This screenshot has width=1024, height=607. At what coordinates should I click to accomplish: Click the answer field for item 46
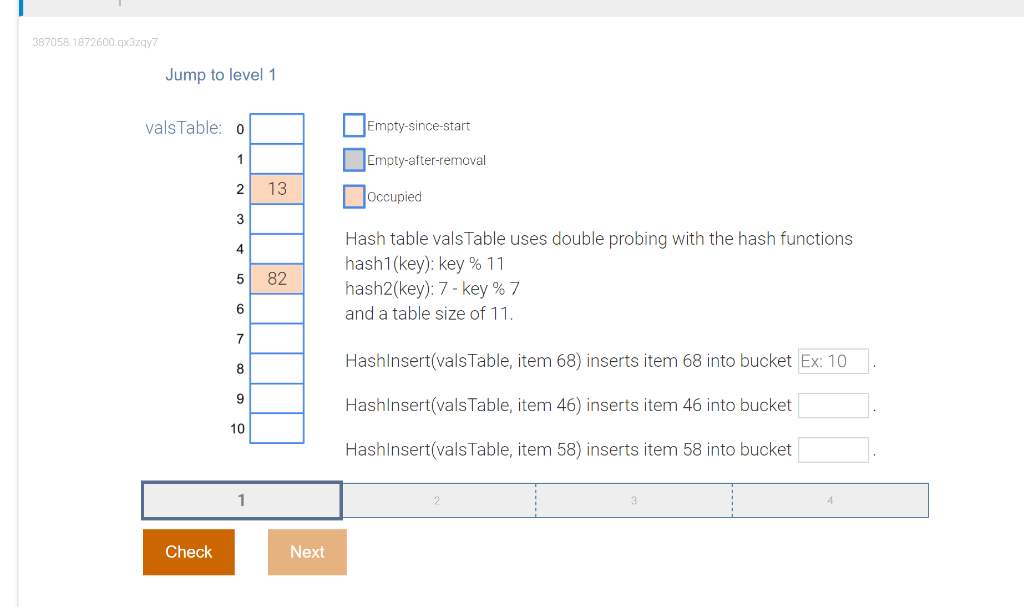[x=833, y=405]
